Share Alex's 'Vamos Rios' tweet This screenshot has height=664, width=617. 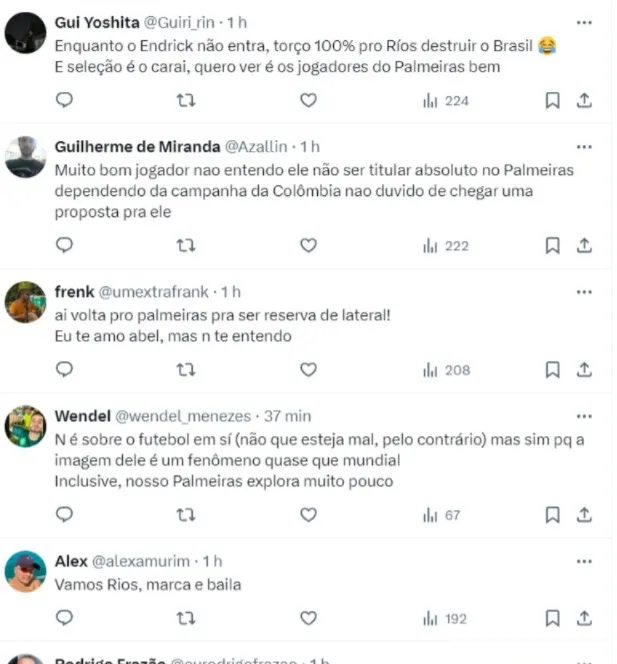click(x=584, y=618)
